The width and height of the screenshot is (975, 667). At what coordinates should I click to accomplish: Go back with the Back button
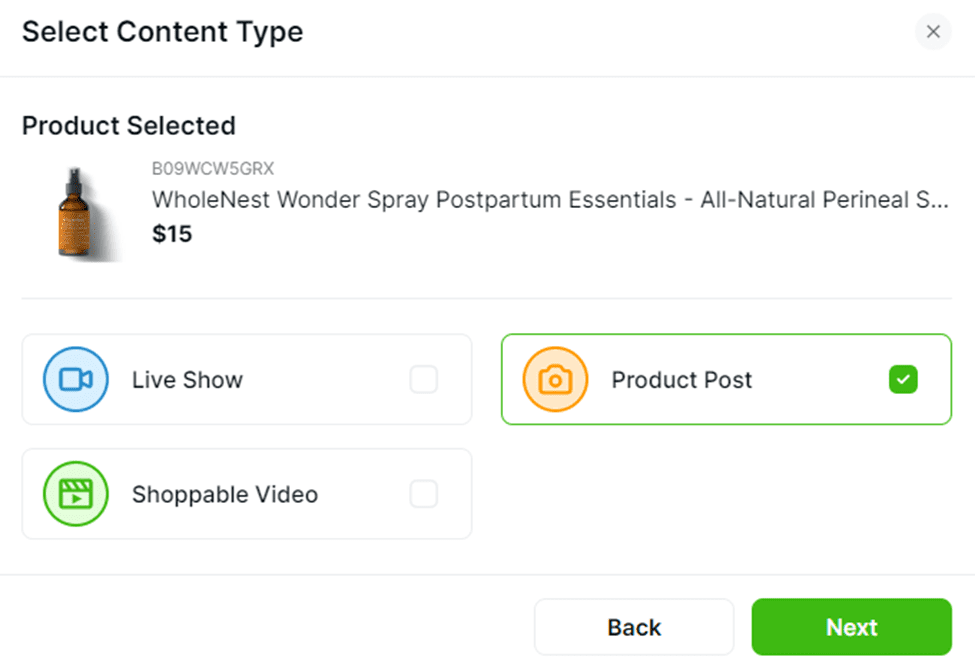634,627
